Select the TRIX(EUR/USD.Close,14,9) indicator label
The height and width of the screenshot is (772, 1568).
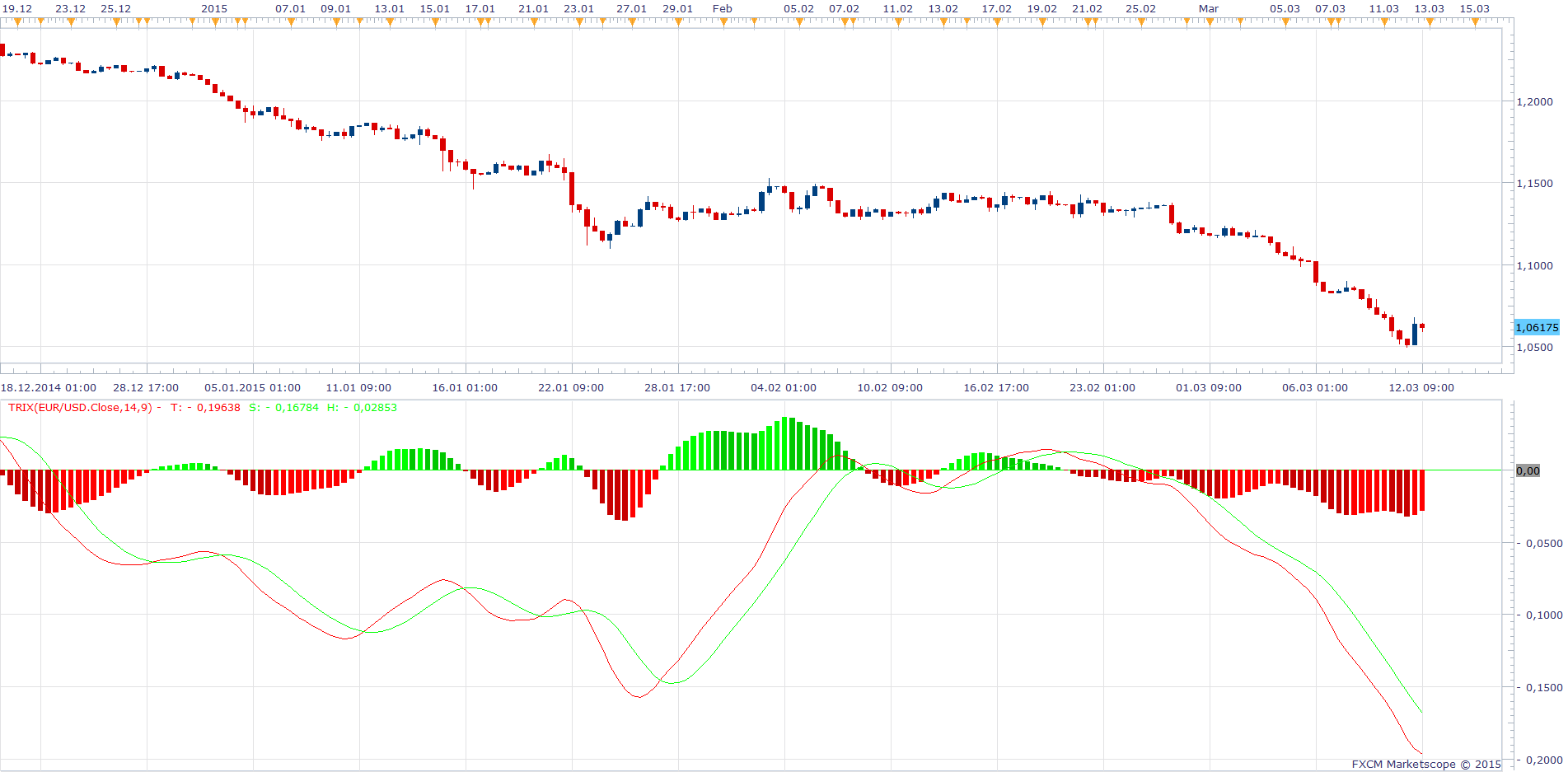(80, 408)
